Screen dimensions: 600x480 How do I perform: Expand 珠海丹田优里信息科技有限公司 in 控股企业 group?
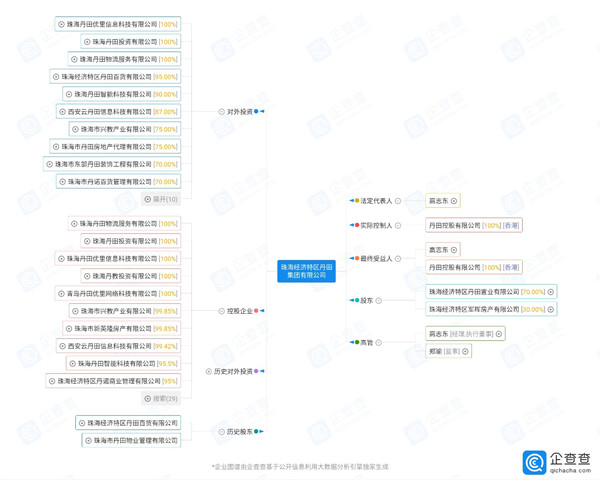point(61,259)
